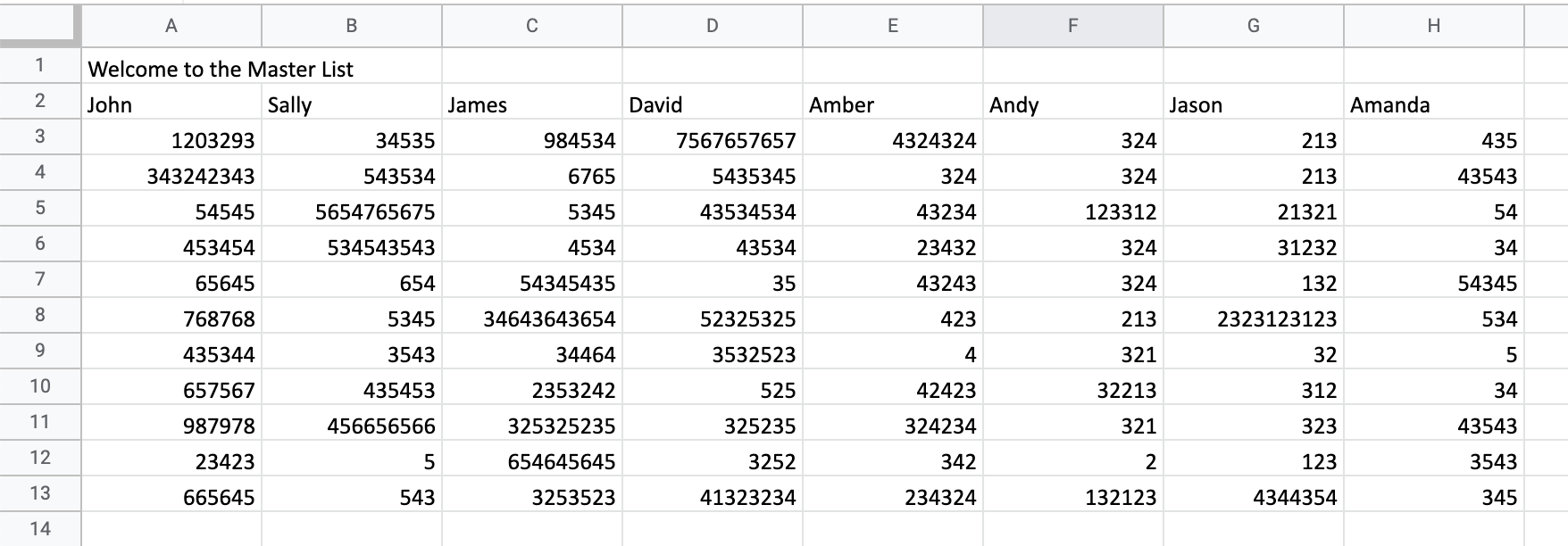Select cell containing 435453
The width and height of the screenshot is (1568, 546).
click(x=352, y=387)
